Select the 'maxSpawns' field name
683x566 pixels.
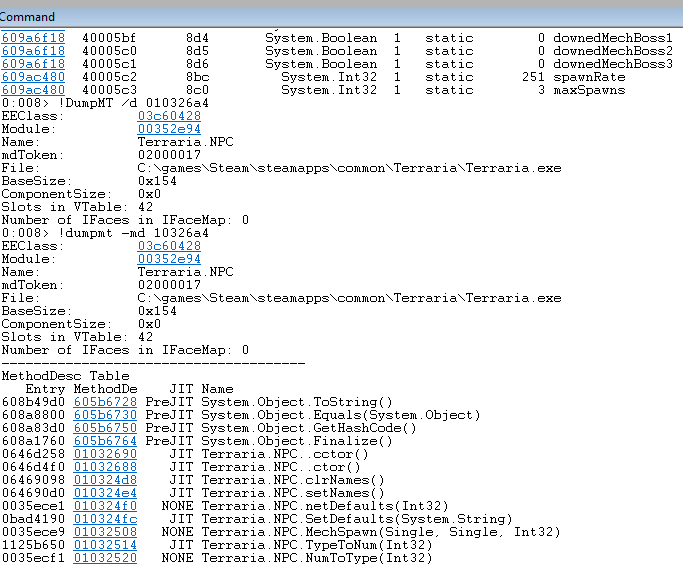pos(589,90)
